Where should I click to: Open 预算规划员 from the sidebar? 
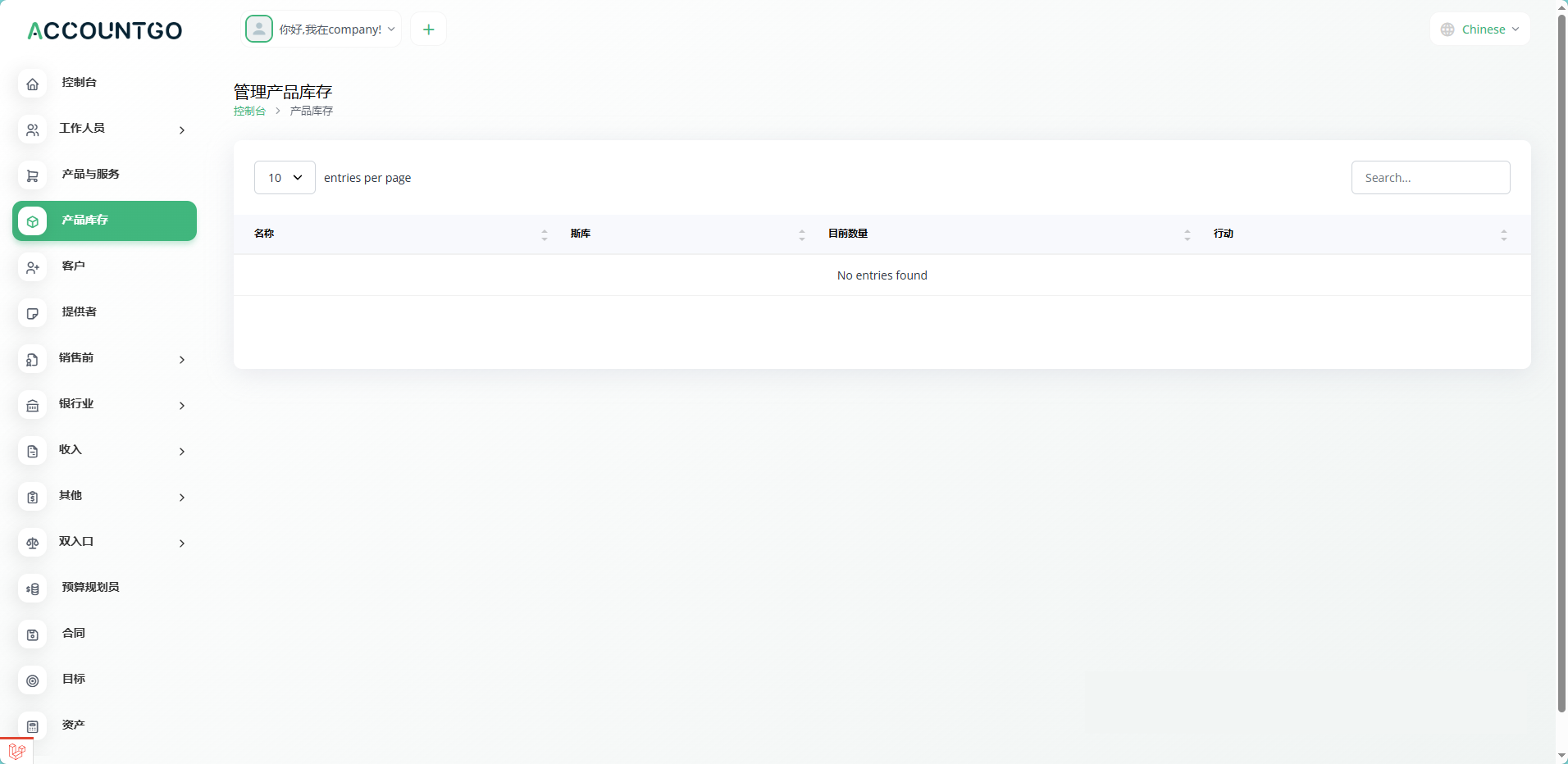pyautogui.click(x=90, y=587)
